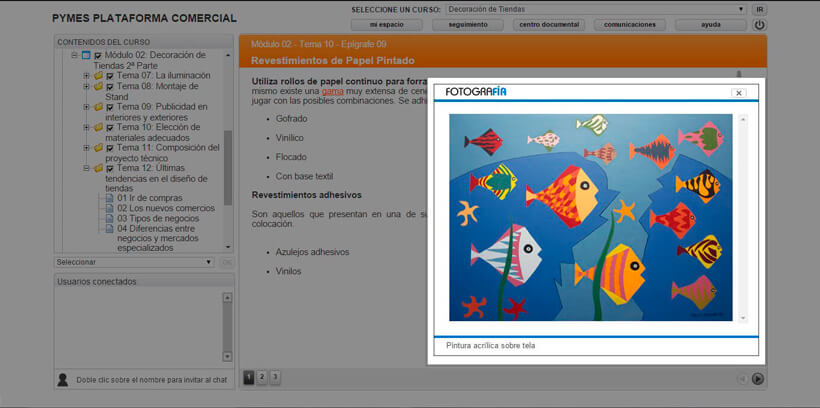Screen dimensions: 820x408
Task: Click the photo popup scroll up arrow
Action: pyautogui.click(x=743, y=120)
